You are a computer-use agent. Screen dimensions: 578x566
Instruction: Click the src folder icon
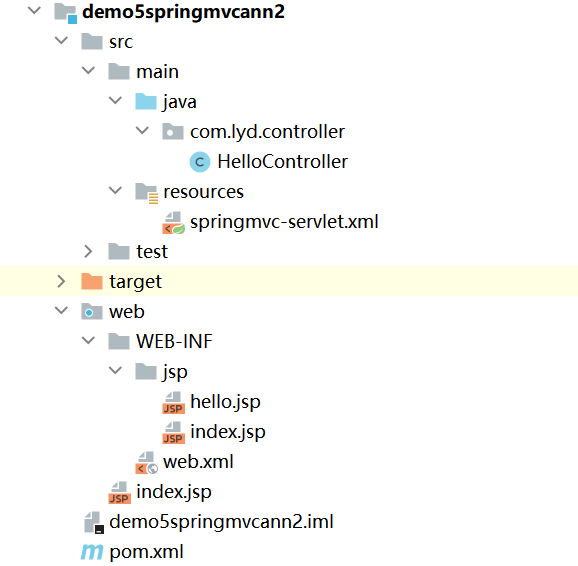92,41
